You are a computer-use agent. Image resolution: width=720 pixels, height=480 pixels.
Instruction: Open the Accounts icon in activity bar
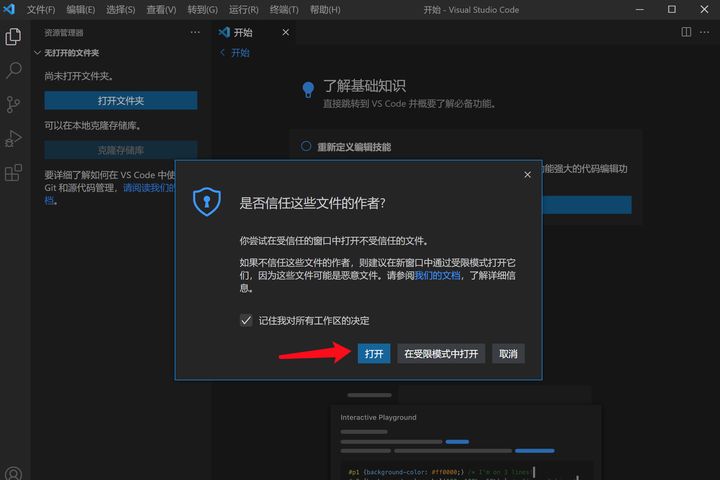(13, 473)
